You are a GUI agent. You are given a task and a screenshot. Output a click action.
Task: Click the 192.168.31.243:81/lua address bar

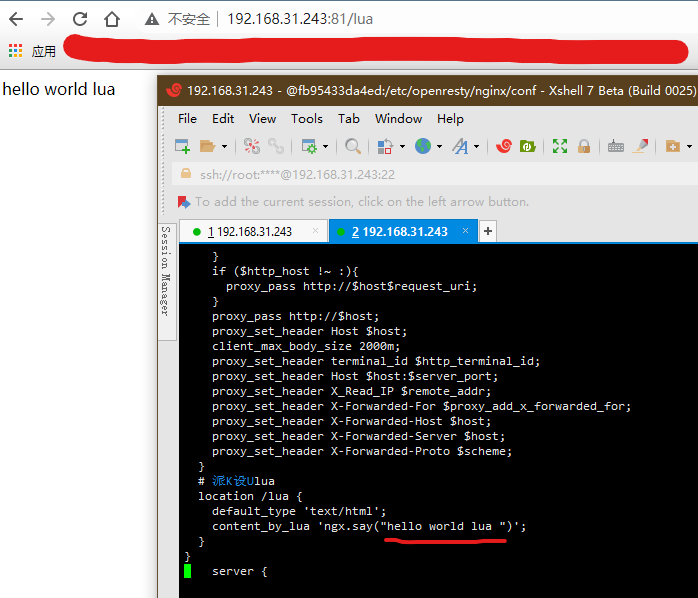pos(300,19)
